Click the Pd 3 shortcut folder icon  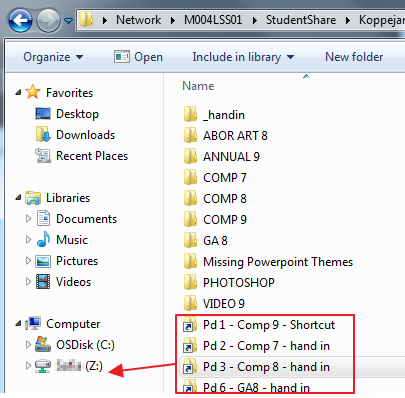[190, 366]
